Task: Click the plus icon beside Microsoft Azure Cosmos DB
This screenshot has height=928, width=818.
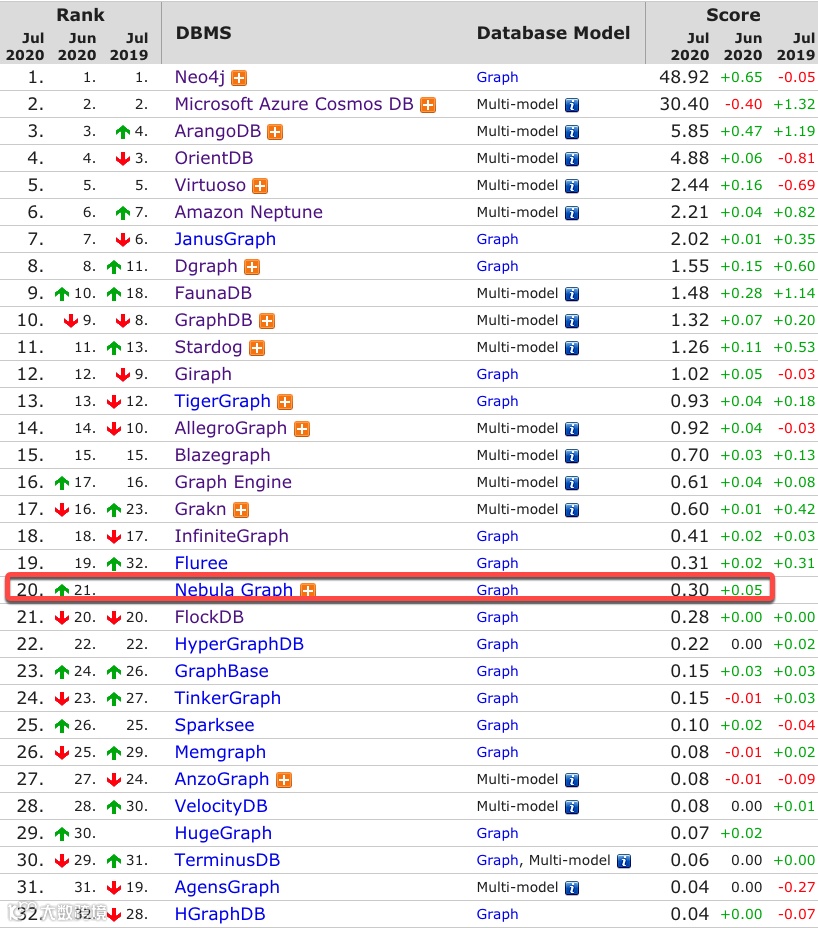Action: [x=427, y=105]
